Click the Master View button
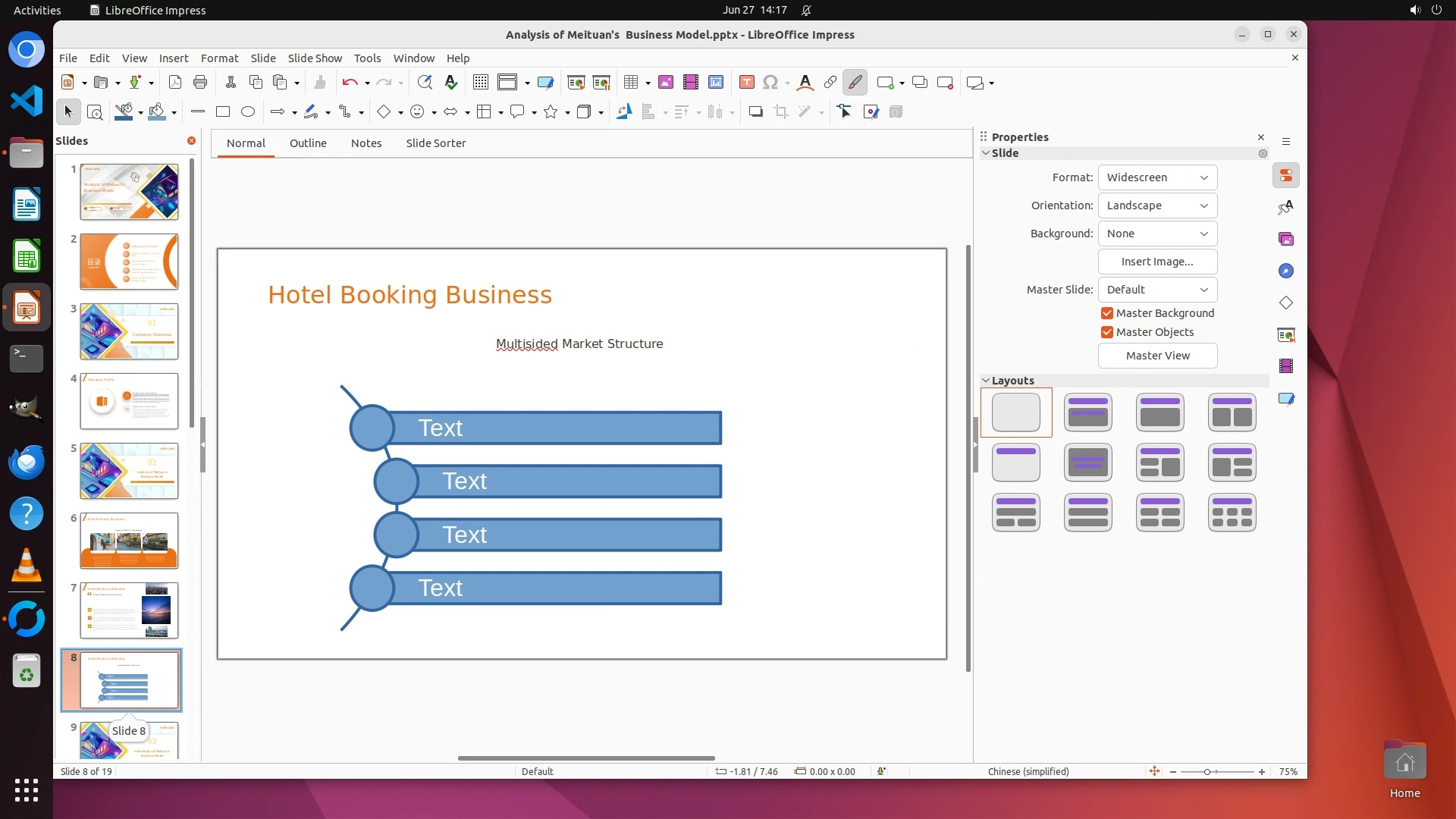Viewport: 1456px width, 819px height. tap(1157, 356)
